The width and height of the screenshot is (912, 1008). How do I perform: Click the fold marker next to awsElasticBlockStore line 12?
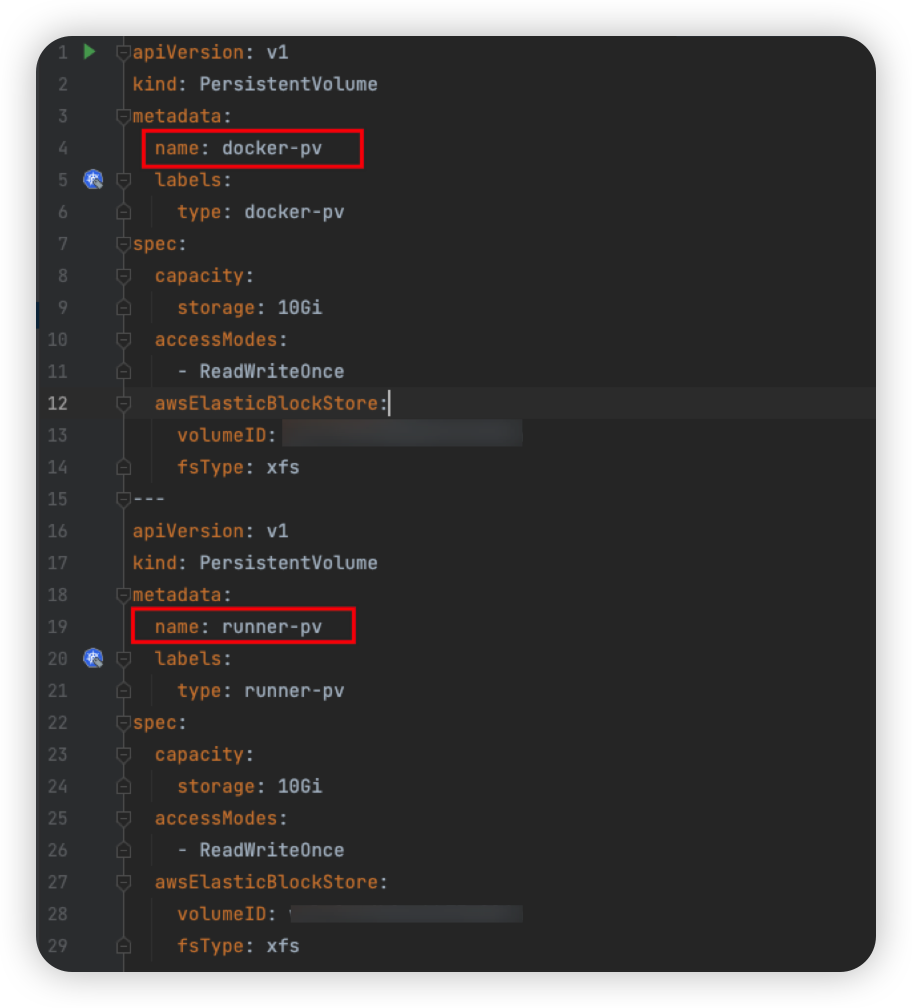[x=122, y=403]
